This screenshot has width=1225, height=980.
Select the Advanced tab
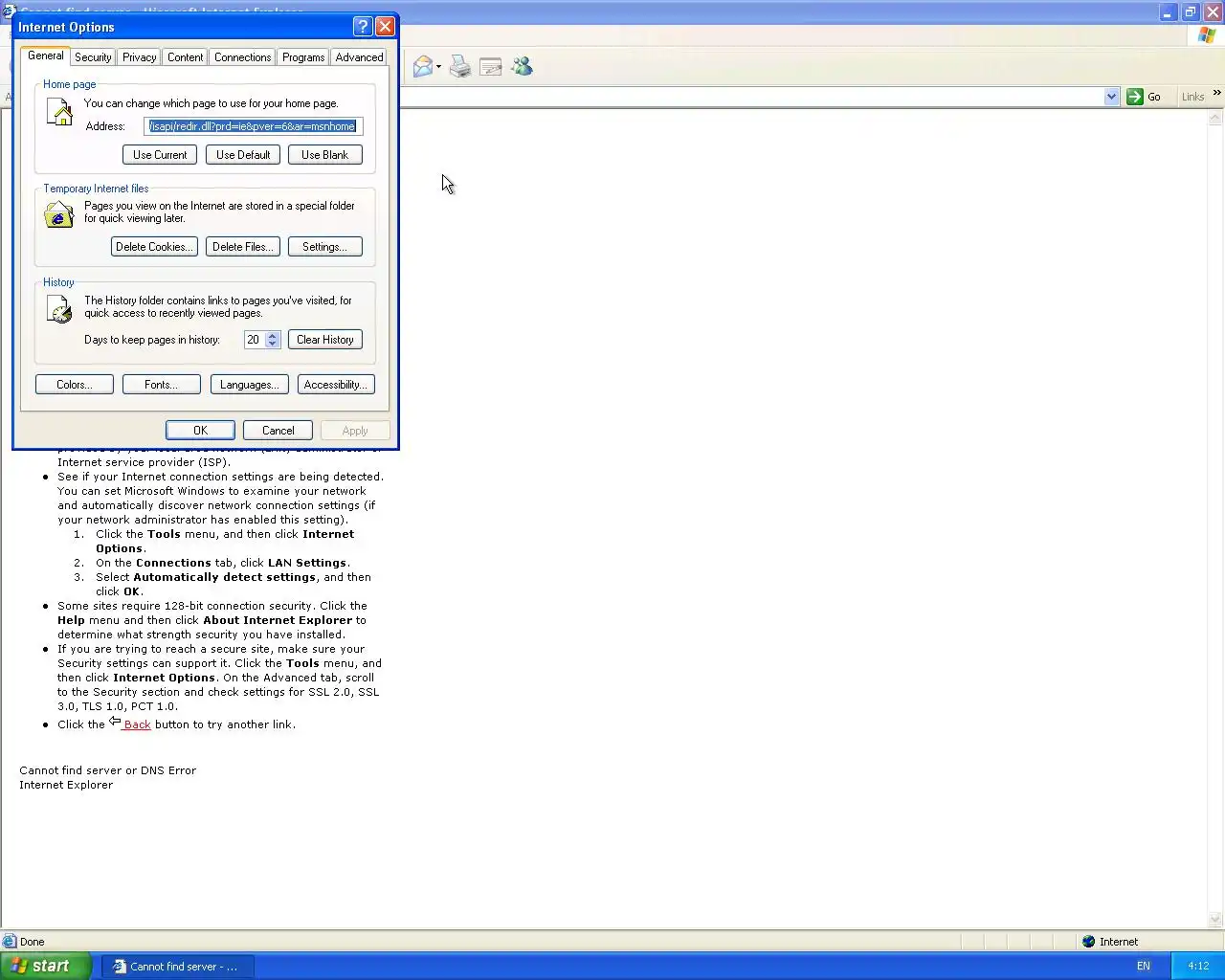coord(359,57)
